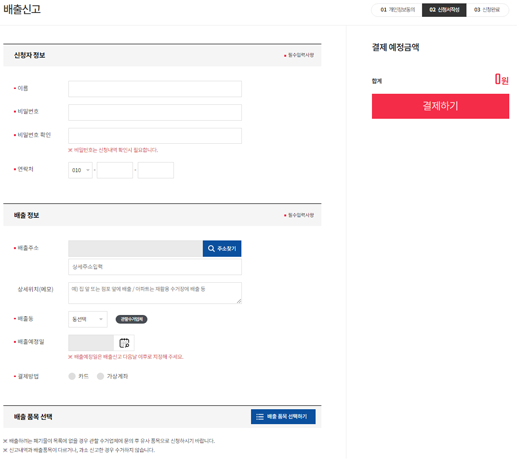Image resolution: width=517 pixels, height=465 pixels.
Task: Focus the 비밀번호 password input field
Action: coord(155,112)
